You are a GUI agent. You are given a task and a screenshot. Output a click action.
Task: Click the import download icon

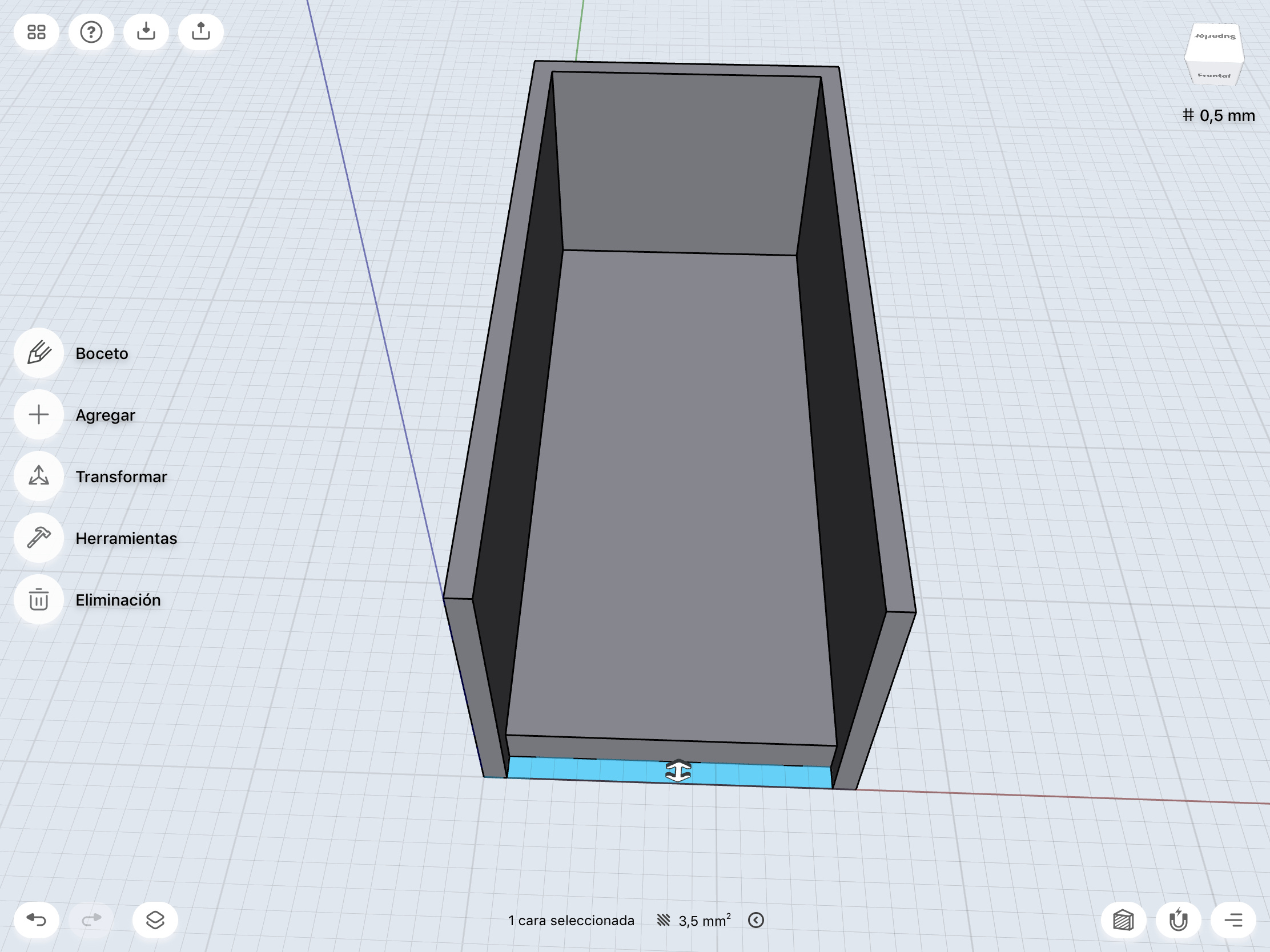(x=146, y=31)
